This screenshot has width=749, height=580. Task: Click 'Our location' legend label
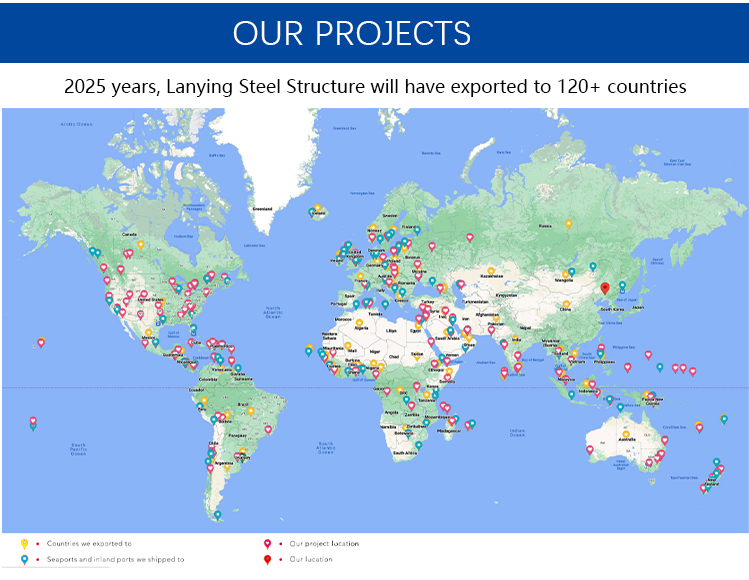[x=311, y=559]
